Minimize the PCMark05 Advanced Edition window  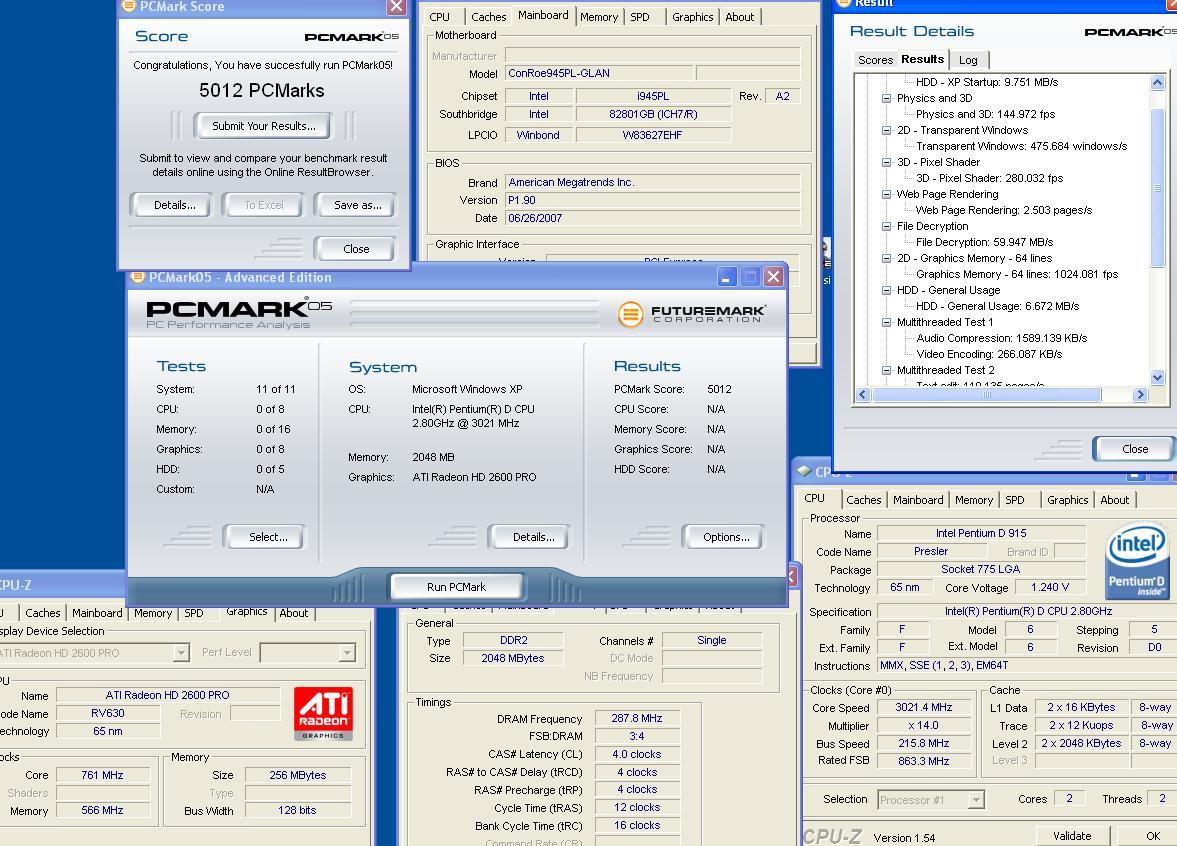coord(726,277)
